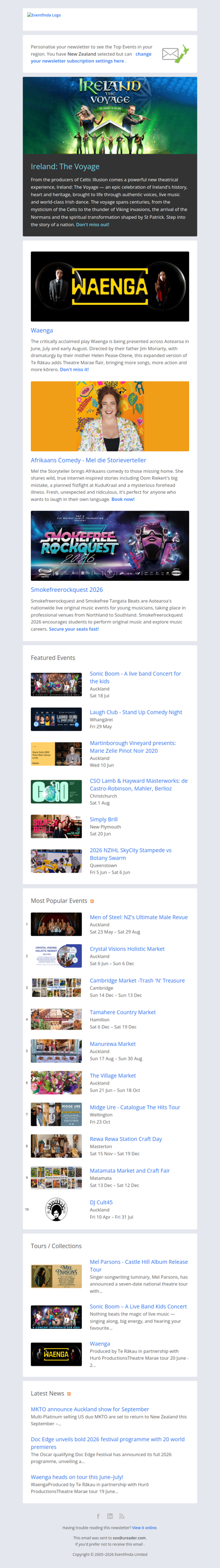Click the View it online link
The height and width of the screenshot is (1568, 220).
[x=145, y=1527]
